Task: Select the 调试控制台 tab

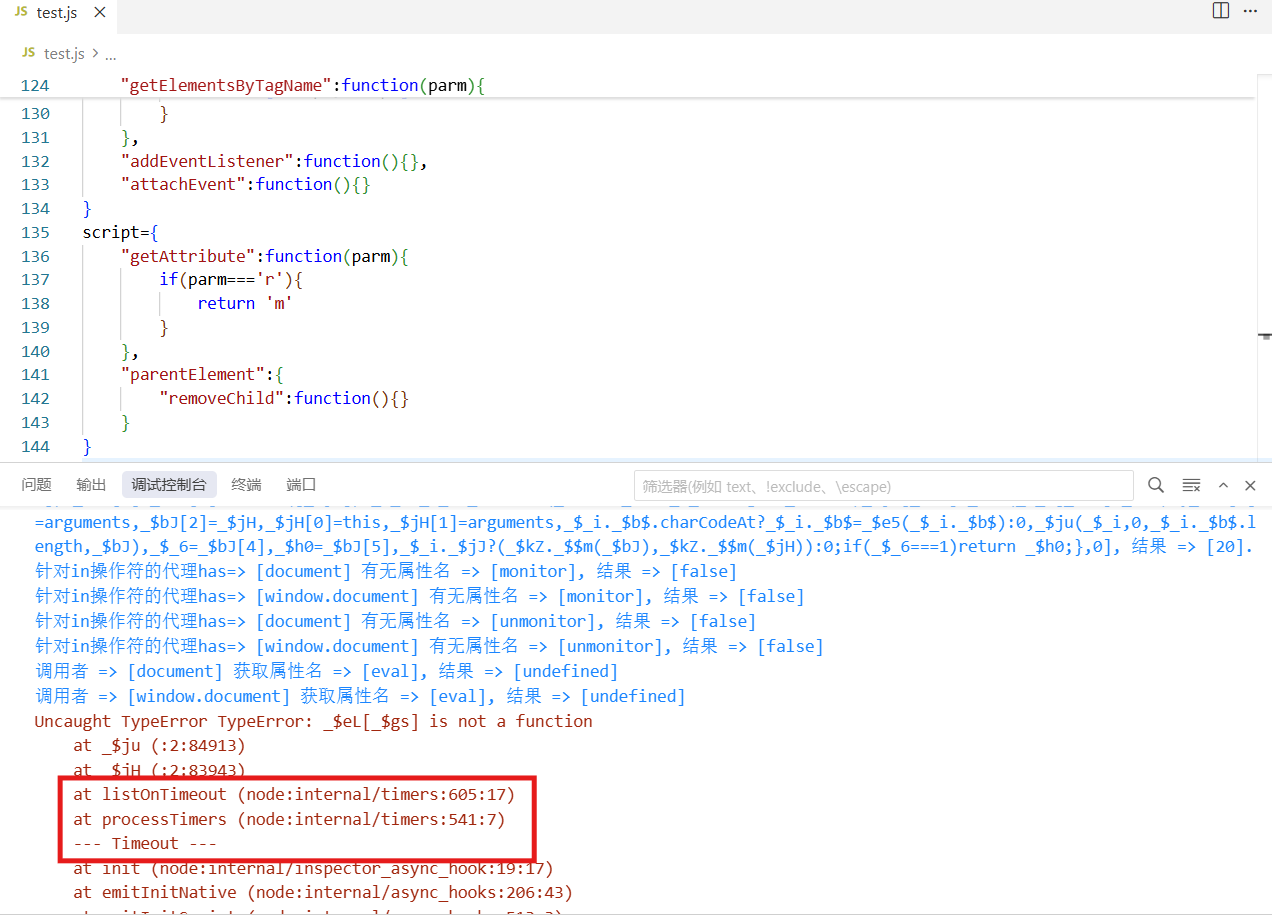Action: 169,485
